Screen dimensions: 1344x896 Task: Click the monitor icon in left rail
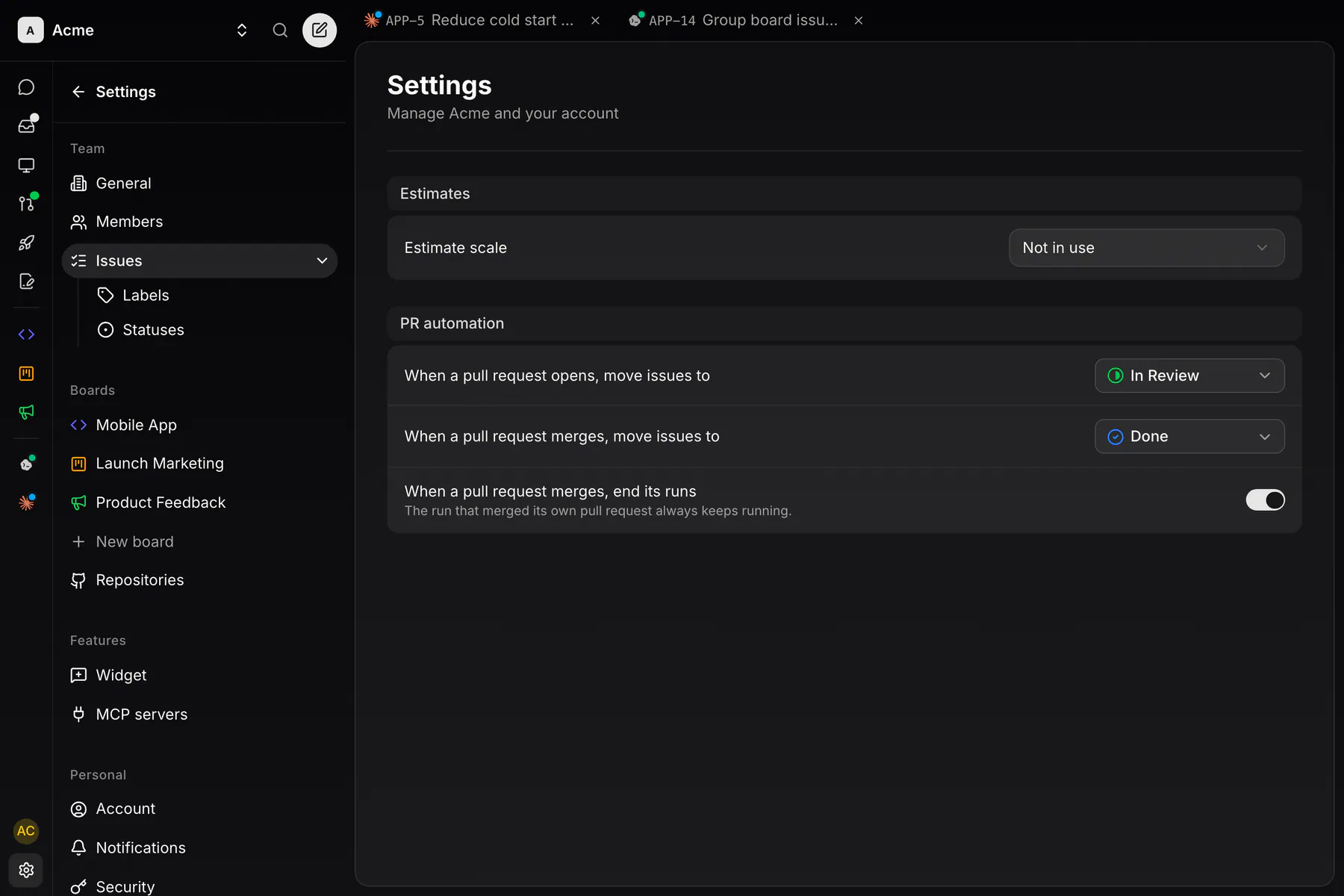click(x=26, y=165)
